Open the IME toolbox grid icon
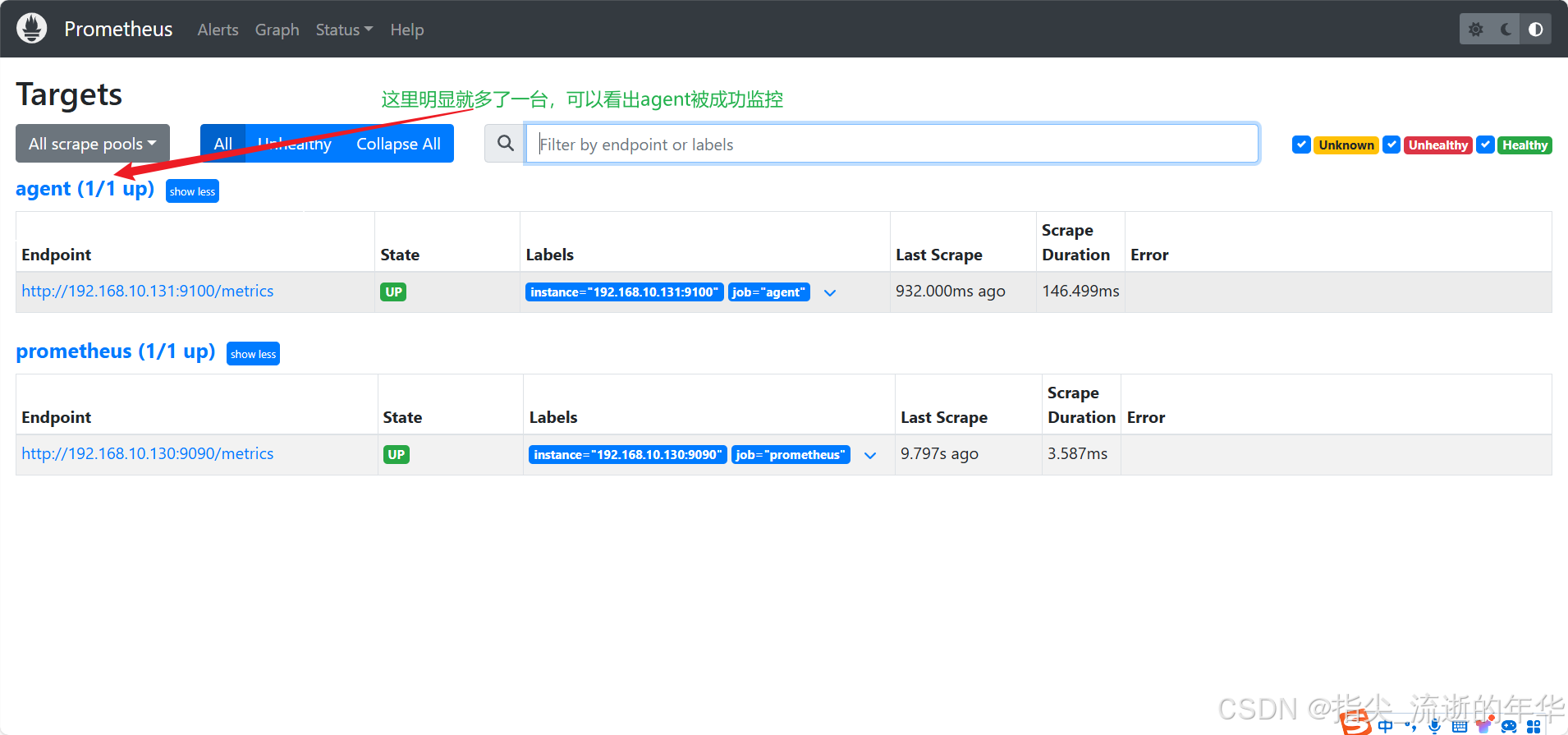 tap(1534, 726)
